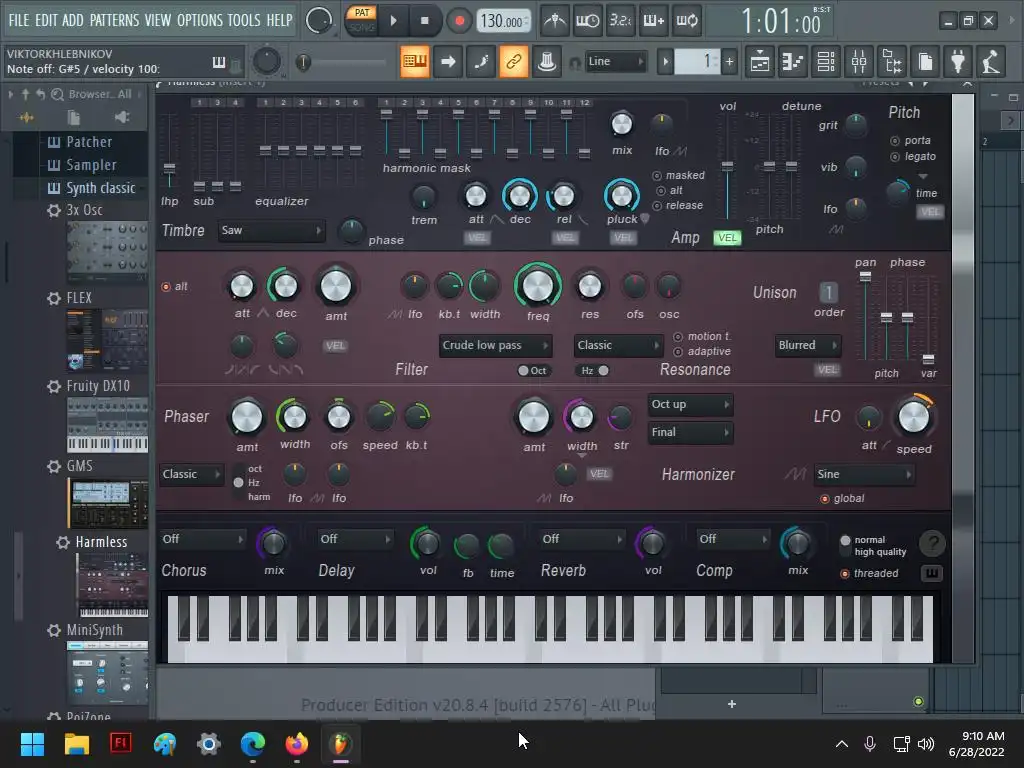Image resolution: width=1024 pixels, height=768 pixels.
Task: Click the Delay Off selector
Action: [355, 539]
